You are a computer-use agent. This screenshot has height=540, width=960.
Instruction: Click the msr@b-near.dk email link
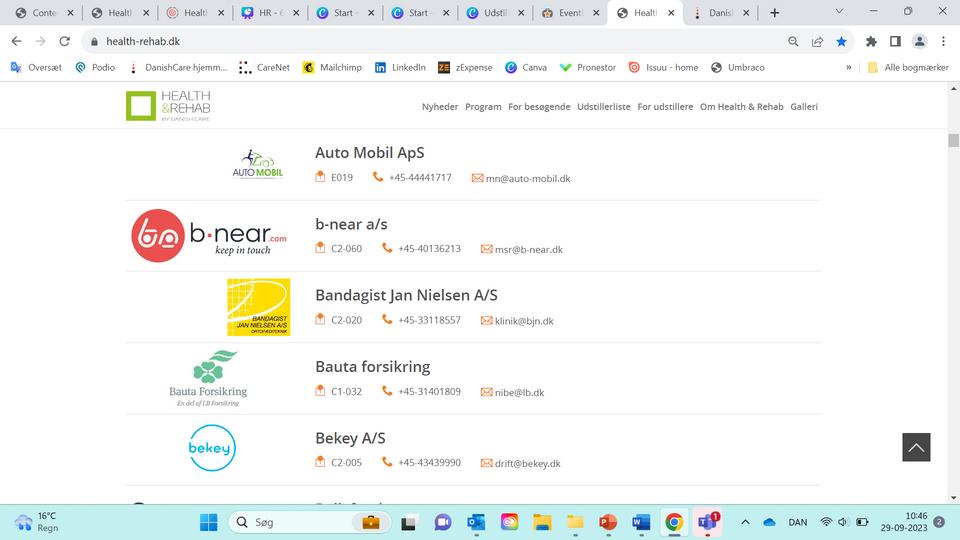(528, 250)
